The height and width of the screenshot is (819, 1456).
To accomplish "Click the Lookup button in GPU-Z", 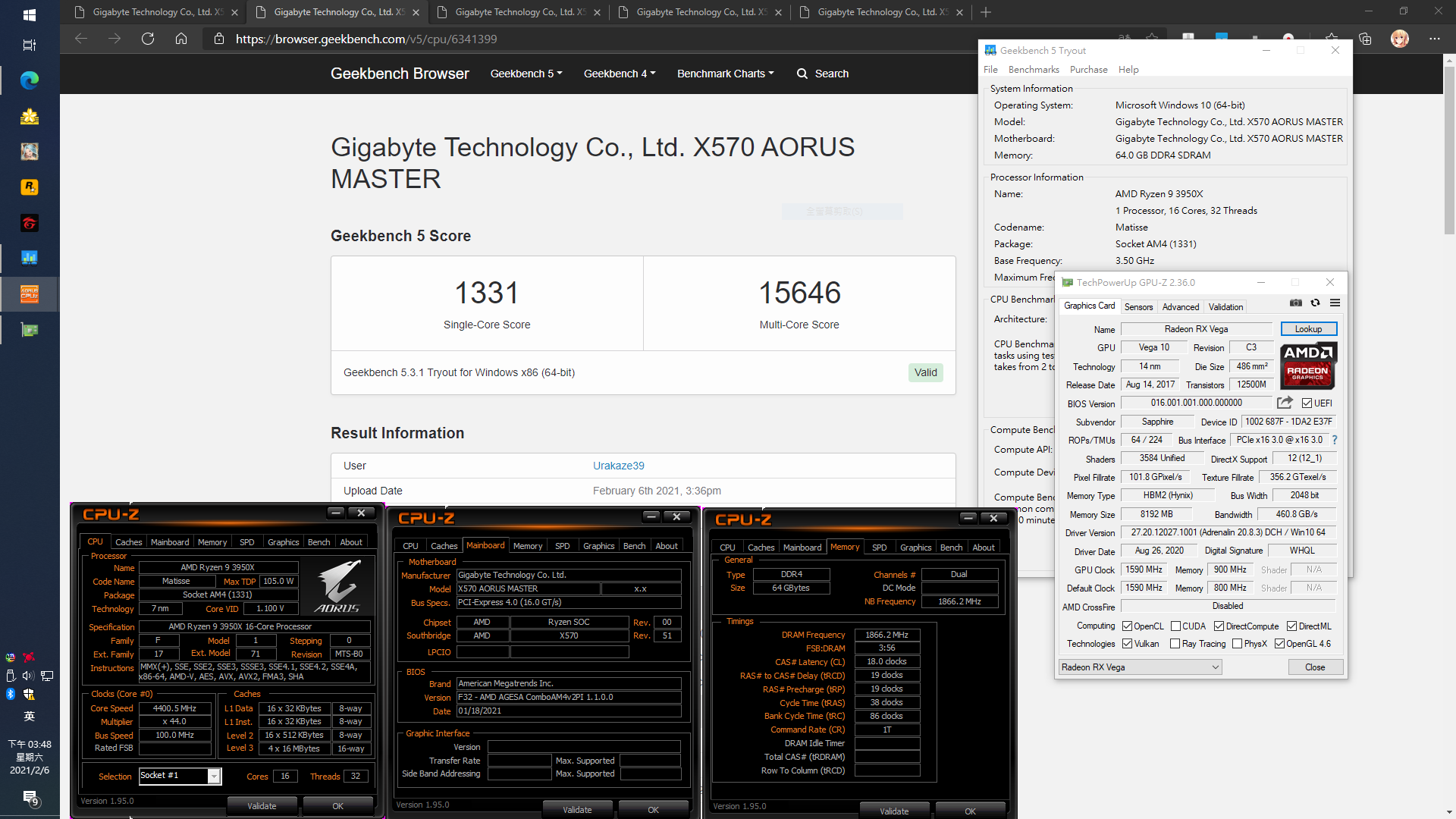I will (1308, 329).
